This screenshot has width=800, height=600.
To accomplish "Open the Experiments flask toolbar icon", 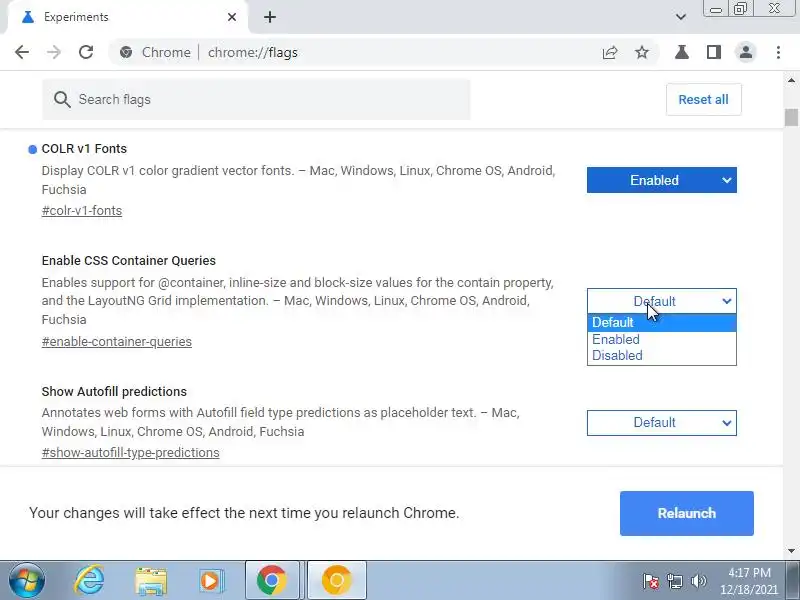I will (682, 52).
